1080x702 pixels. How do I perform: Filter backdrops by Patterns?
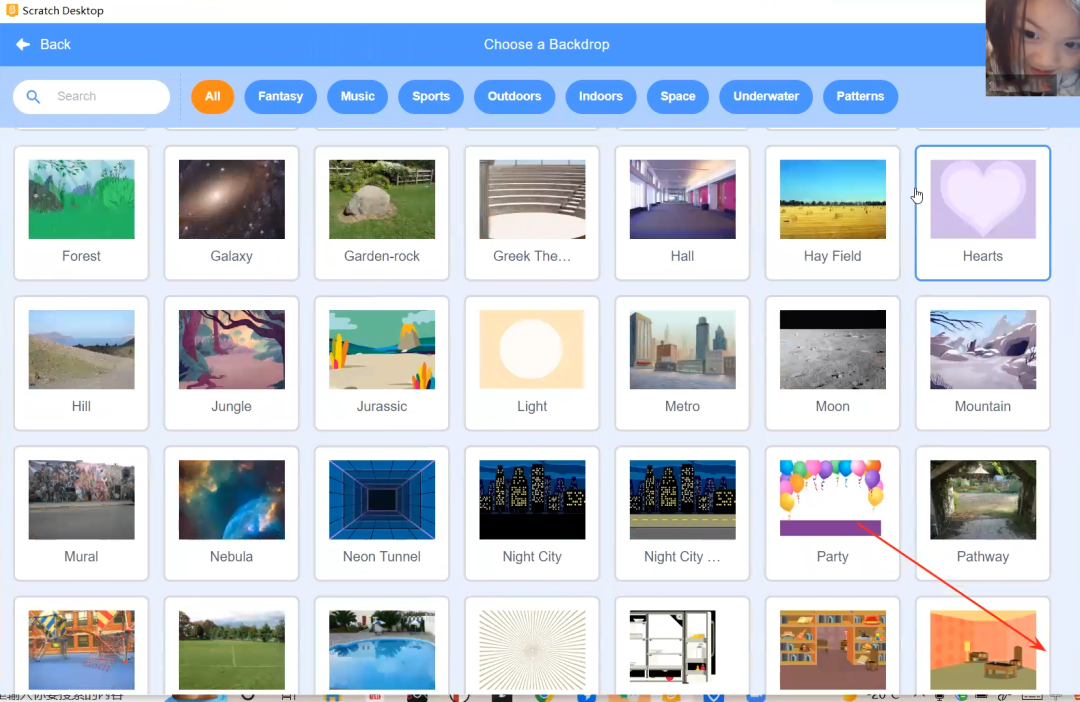[860, 96]
